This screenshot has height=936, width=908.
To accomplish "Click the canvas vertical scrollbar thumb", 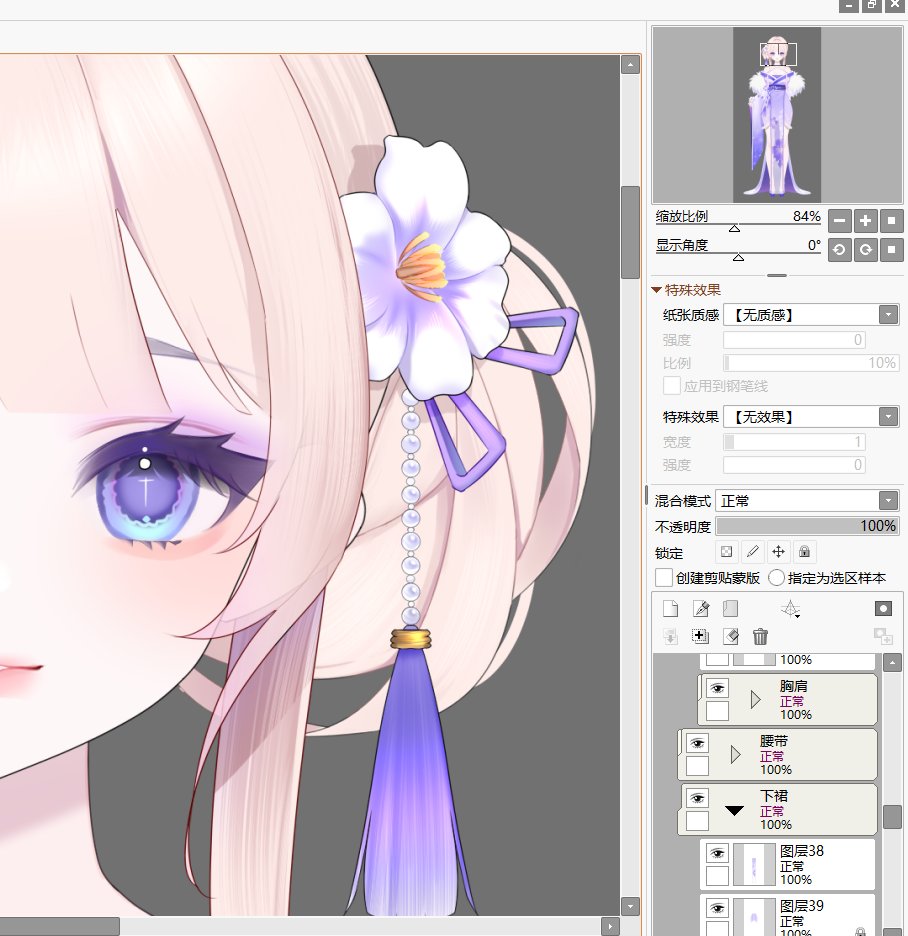I will coord(630,232).
